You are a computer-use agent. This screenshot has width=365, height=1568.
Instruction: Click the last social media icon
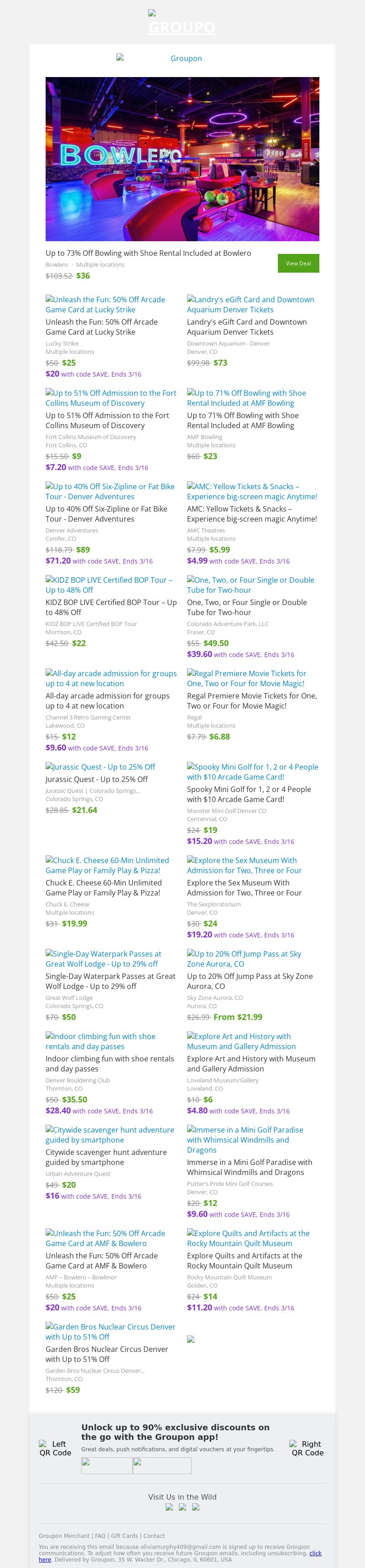196,1507
